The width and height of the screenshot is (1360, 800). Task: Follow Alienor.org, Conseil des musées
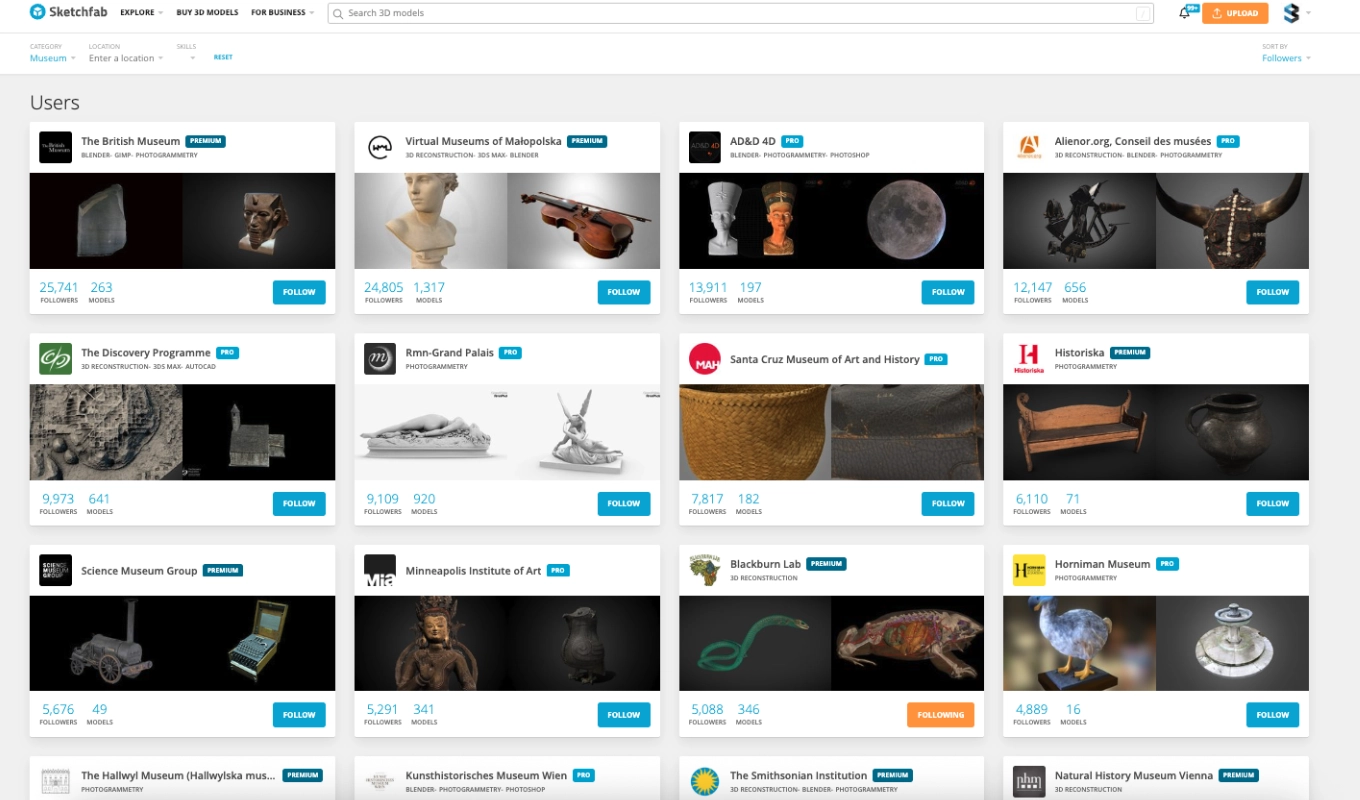pyautogui.click(x=1273, y=292)
